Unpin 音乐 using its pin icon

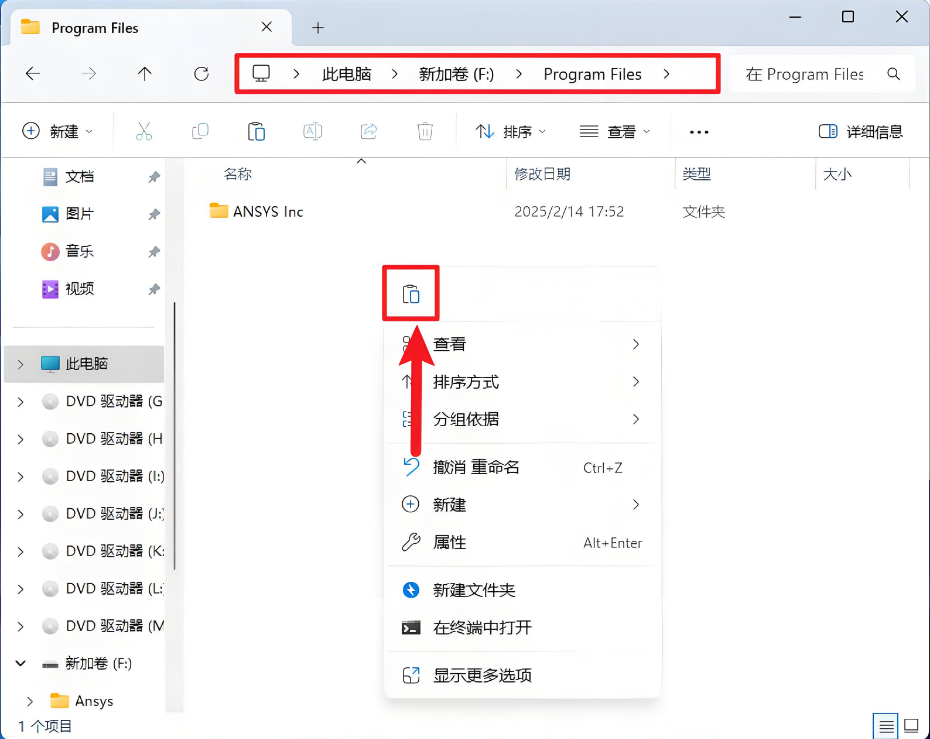point(154,251)
